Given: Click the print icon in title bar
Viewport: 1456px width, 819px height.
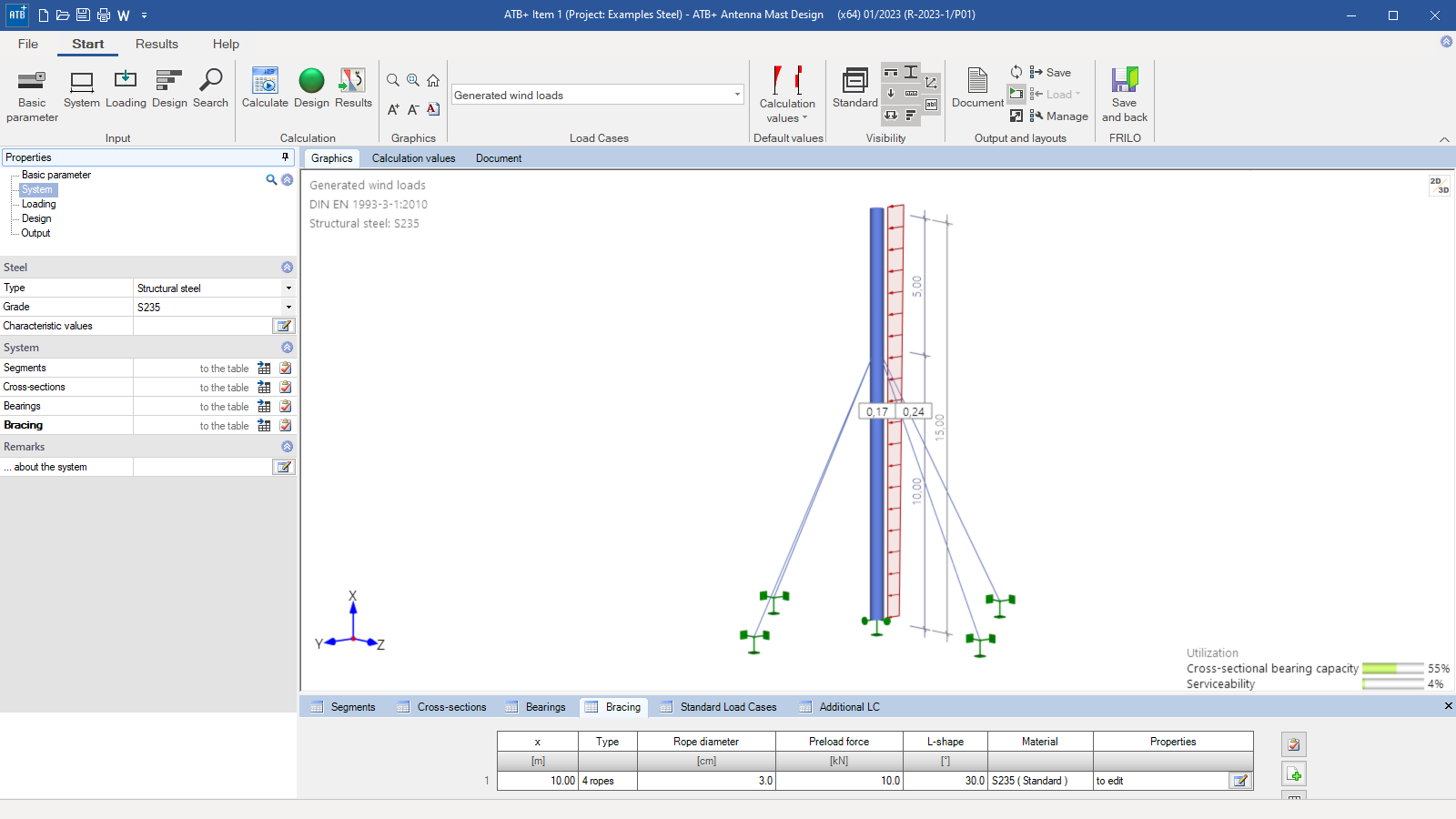Looking at the screenshot, I should tap(103, 15).
